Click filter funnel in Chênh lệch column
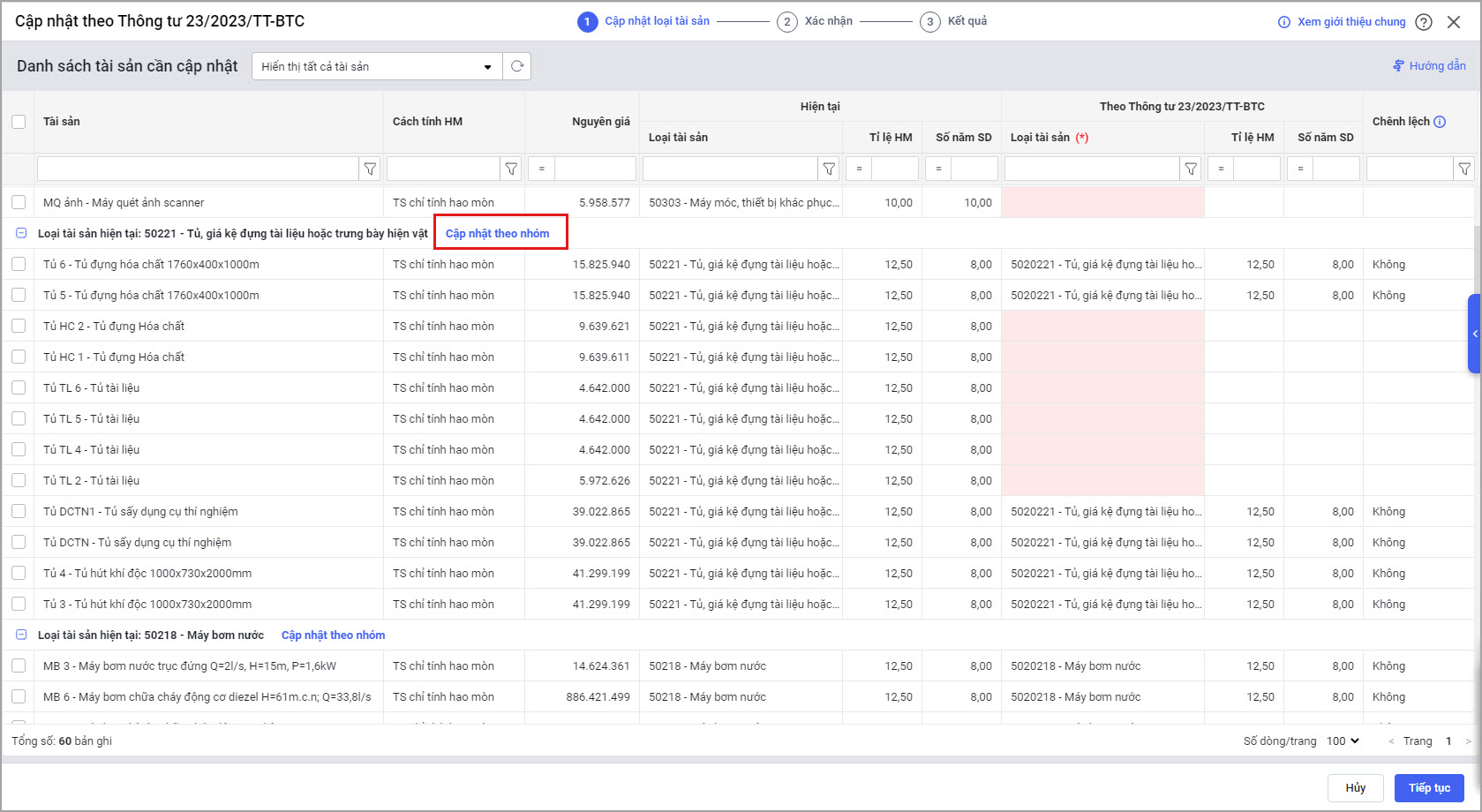 1464,169
